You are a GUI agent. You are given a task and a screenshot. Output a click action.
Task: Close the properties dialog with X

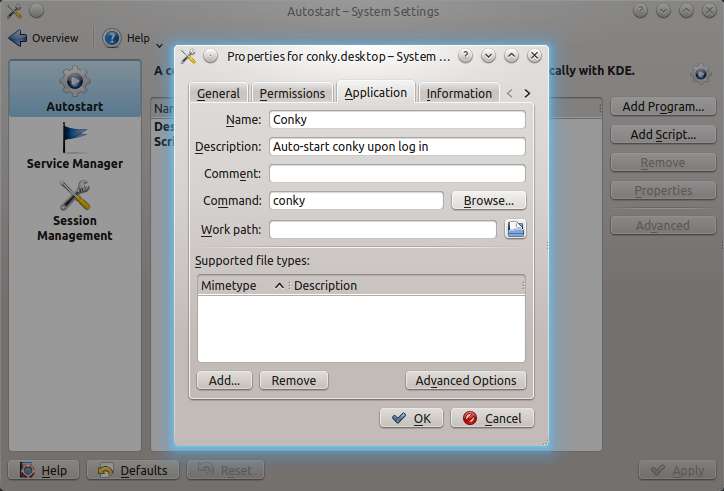534,56
